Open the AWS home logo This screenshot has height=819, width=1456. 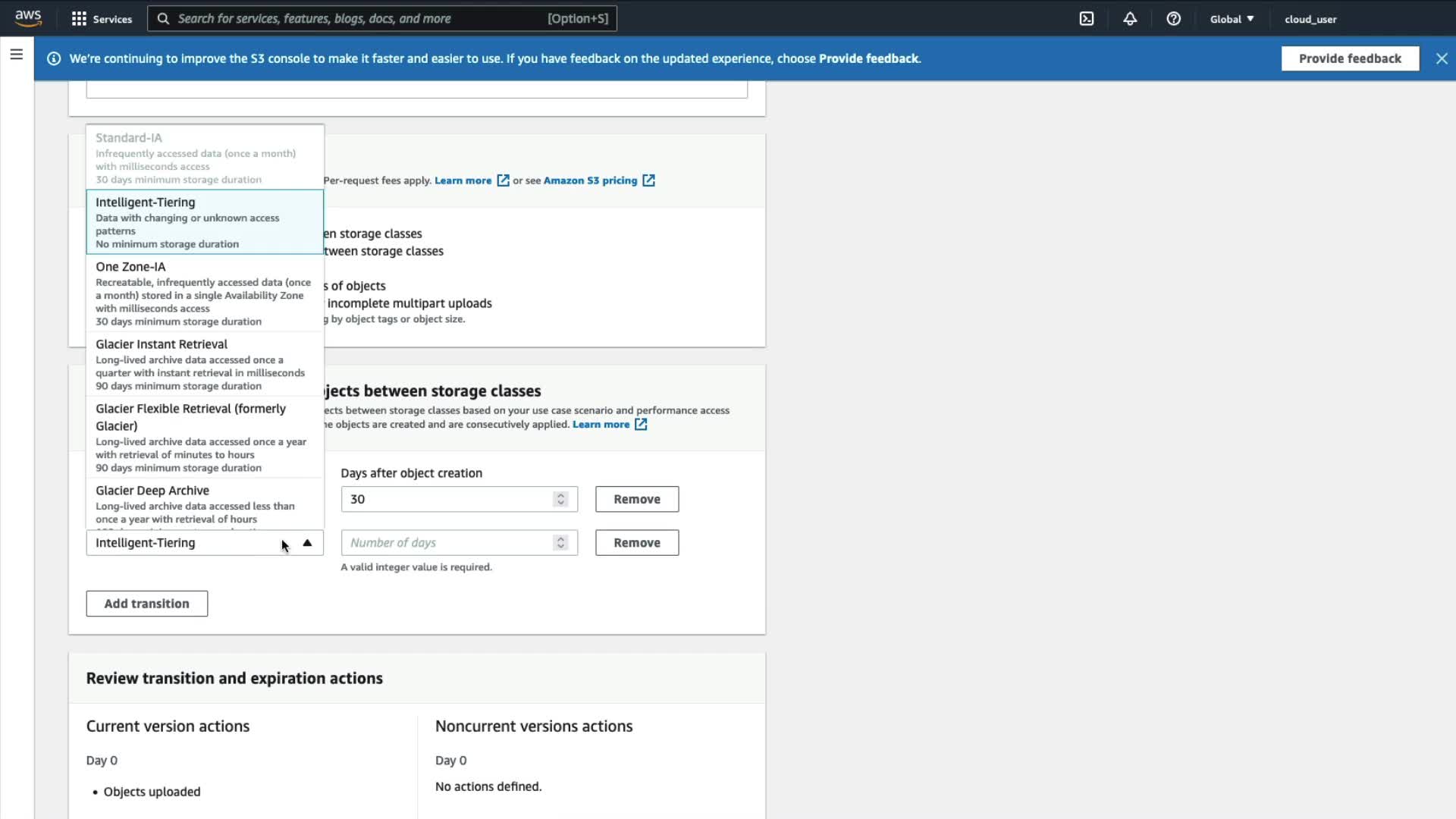(28, 18)
